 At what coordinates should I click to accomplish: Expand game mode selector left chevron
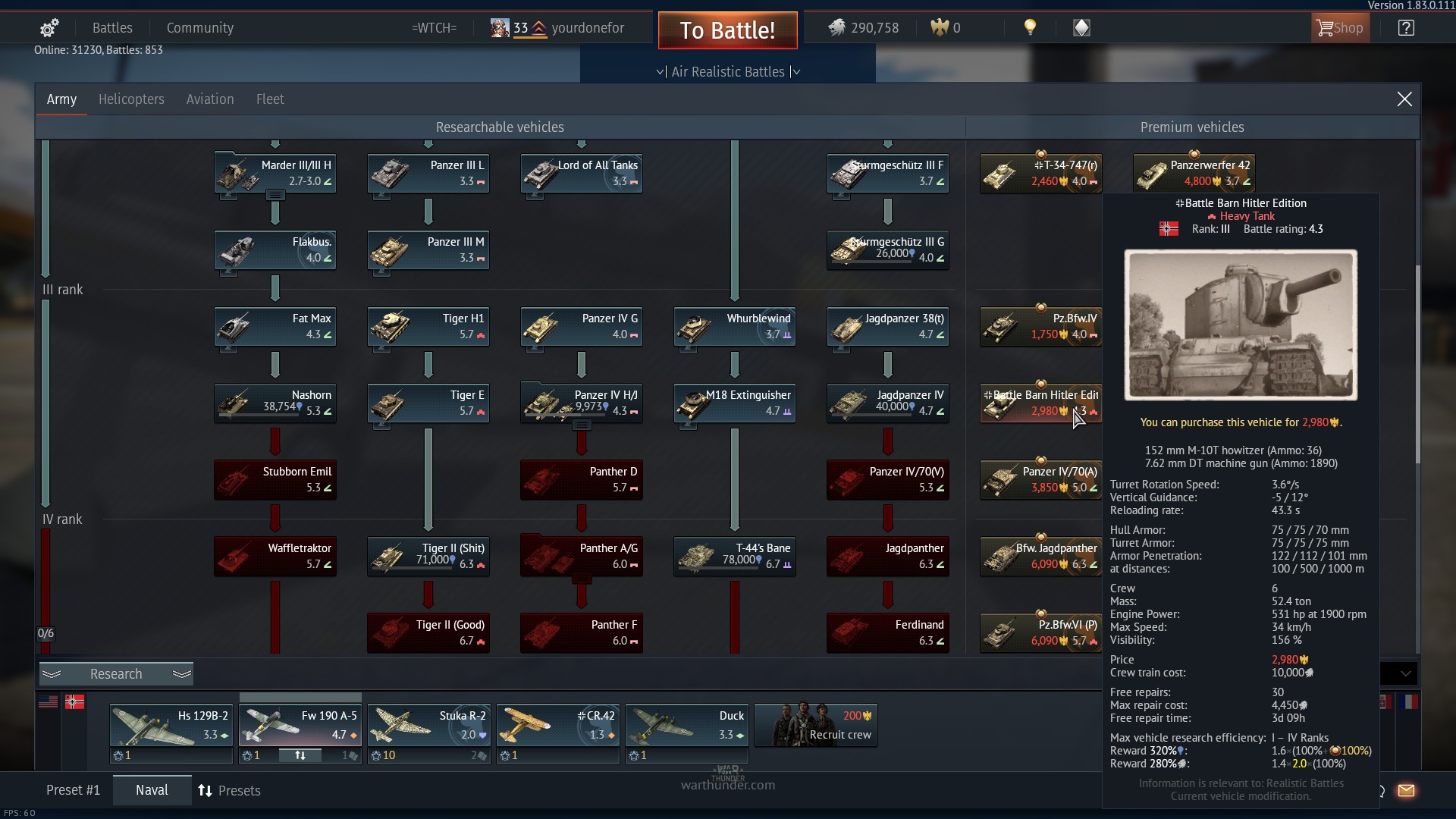(x=660, y=72)
